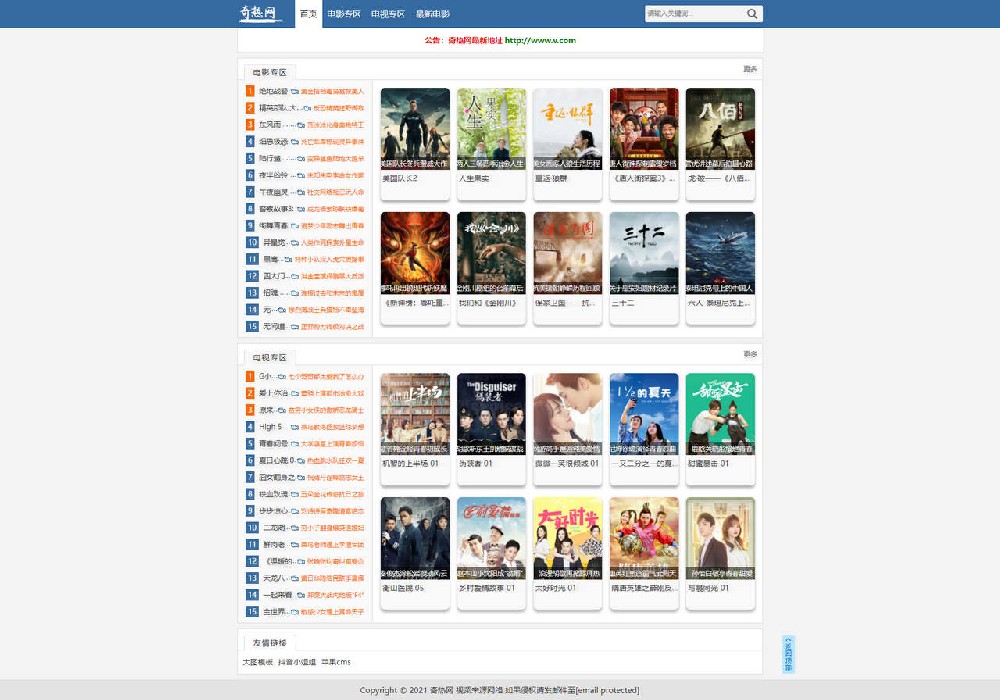Click 更多 in the movie section header

[x=750, y=69]
